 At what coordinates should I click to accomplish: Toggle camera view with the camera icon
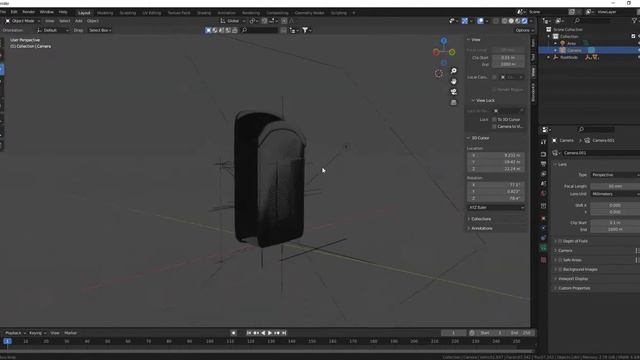click(453, 92)
